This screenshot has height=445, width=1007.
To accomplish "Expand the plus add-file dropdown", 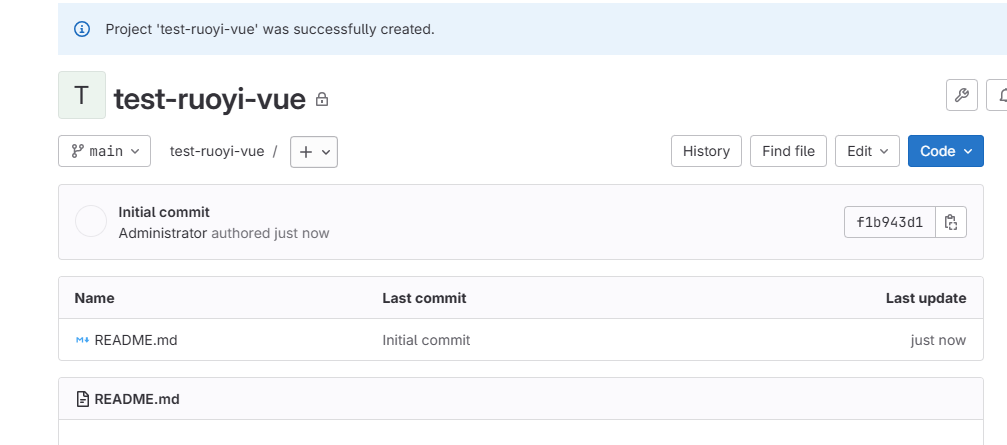I will click(313, 151).
